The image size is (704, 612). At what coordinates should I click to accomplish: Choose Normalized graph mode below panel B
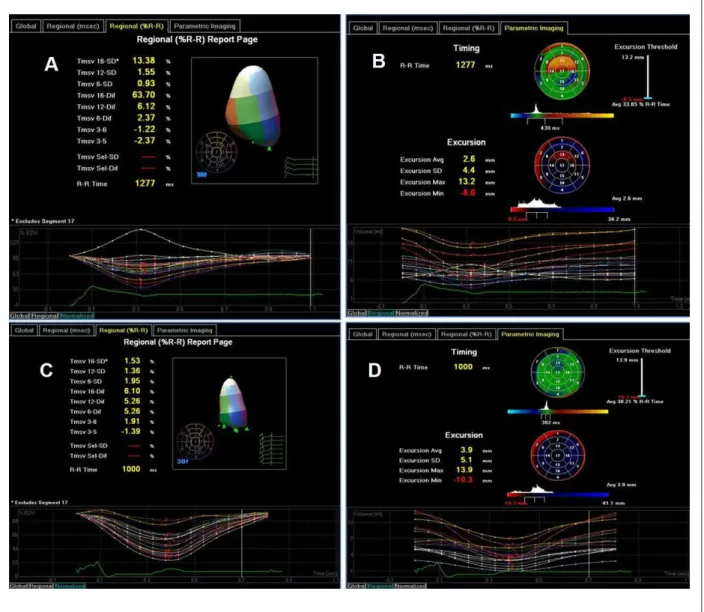coord(411,313)
